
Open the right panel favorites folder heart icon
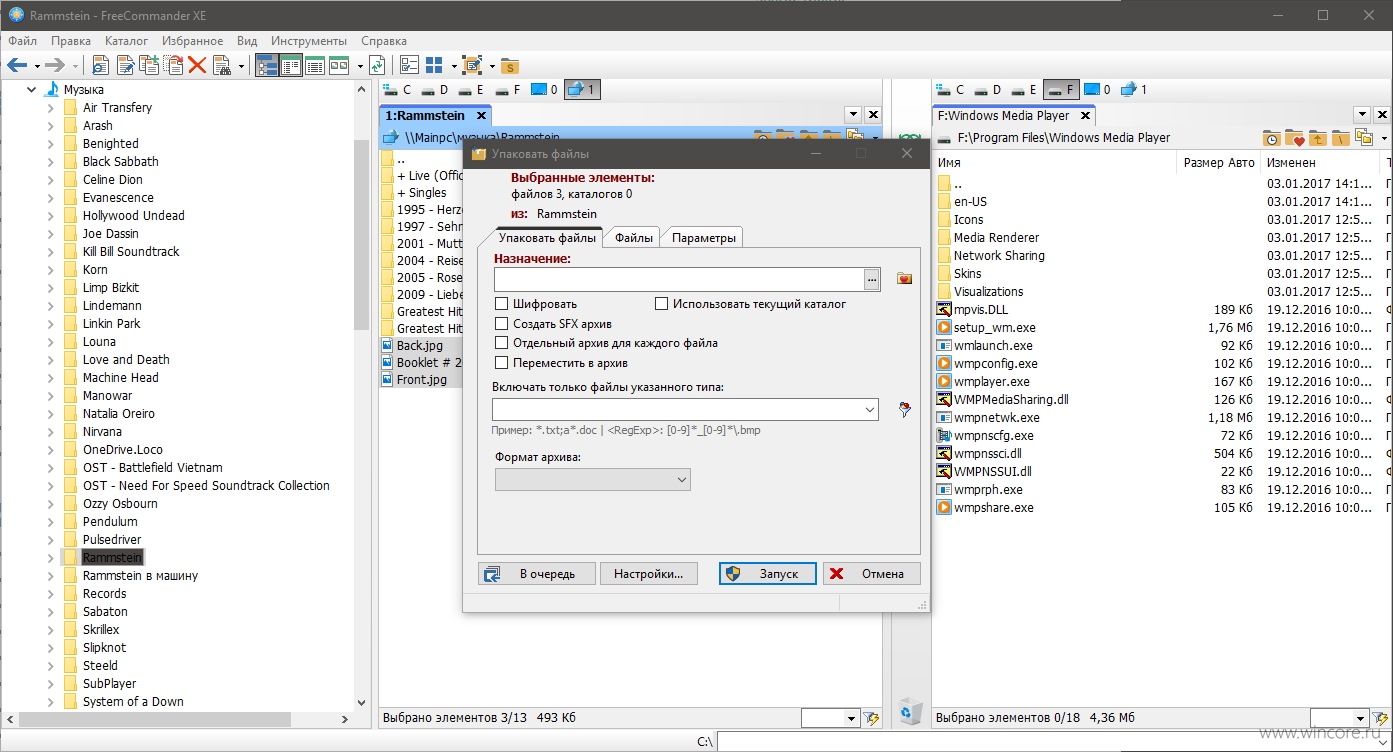(1294, 138)
